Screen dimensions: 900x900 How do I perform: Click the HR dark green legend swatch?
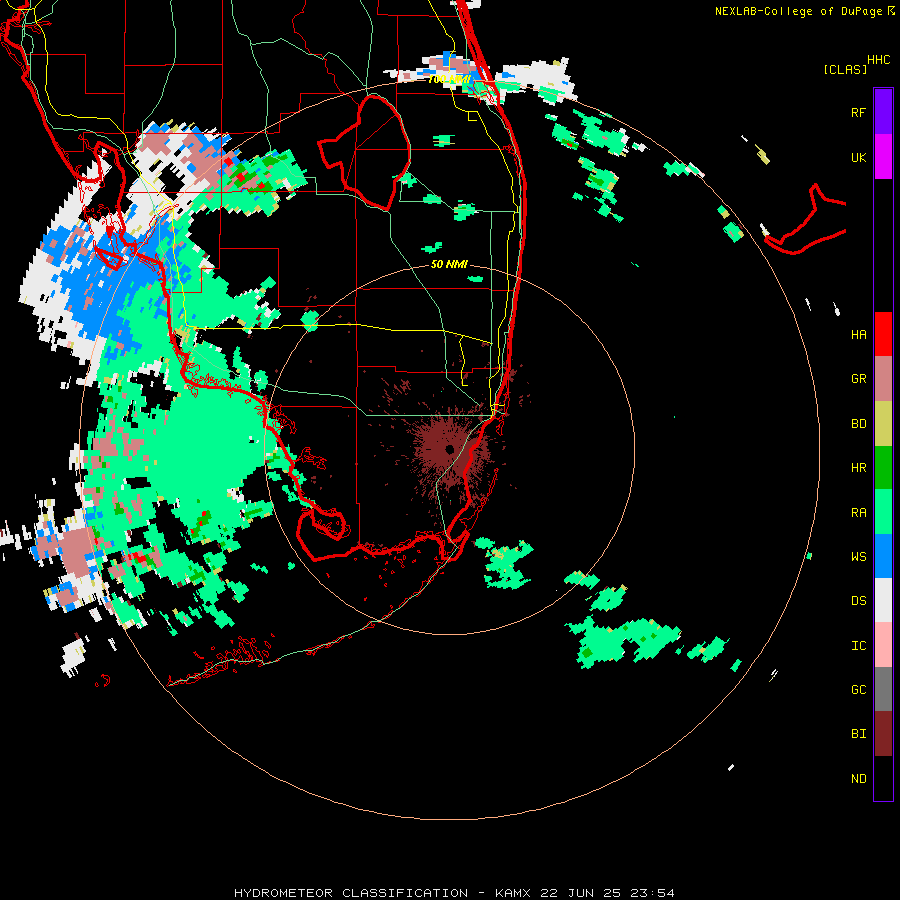pyautogui.click(x=883, y=468)
